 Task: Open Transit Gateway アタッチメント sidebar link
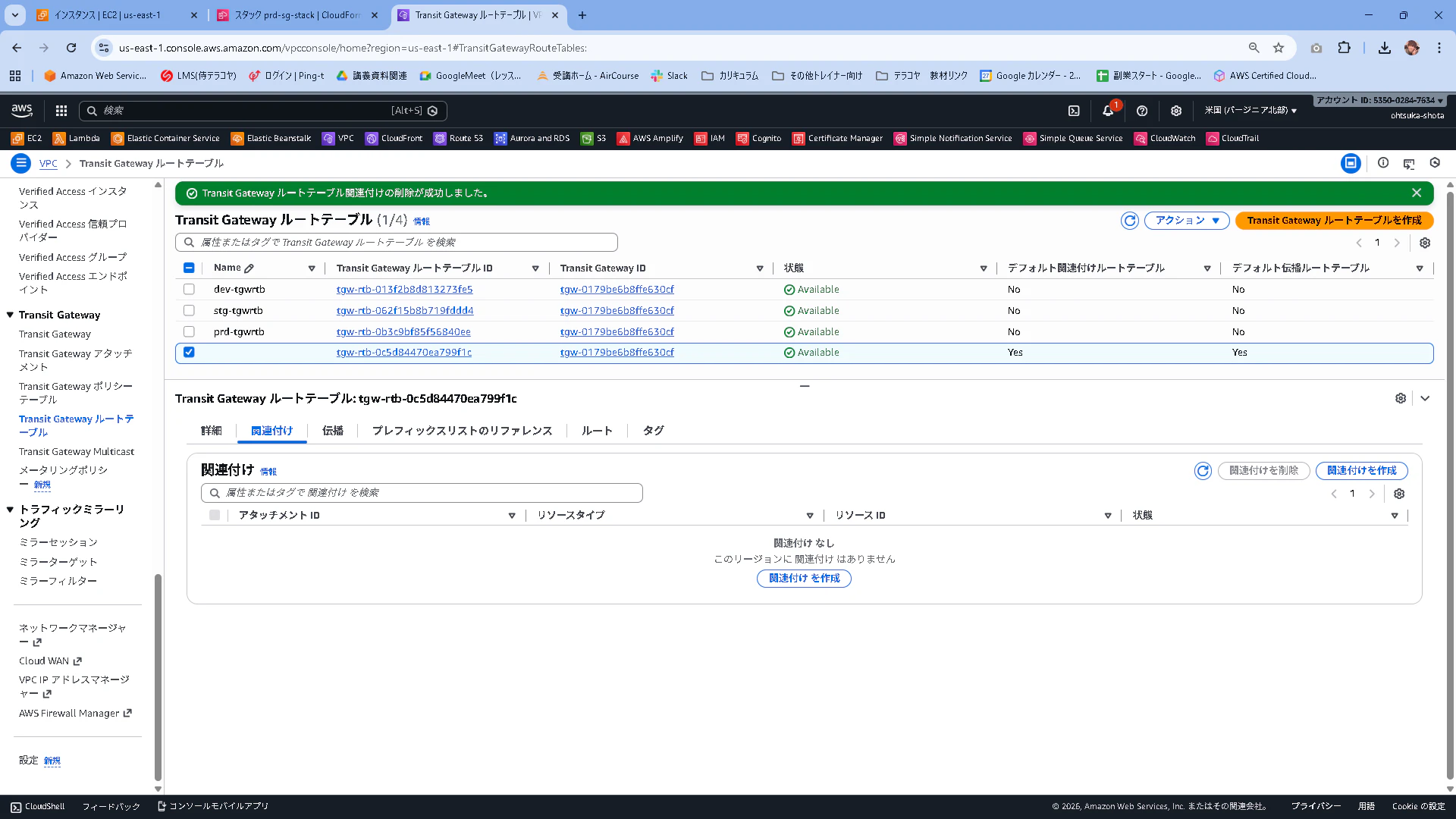click(x=76, y=360)
